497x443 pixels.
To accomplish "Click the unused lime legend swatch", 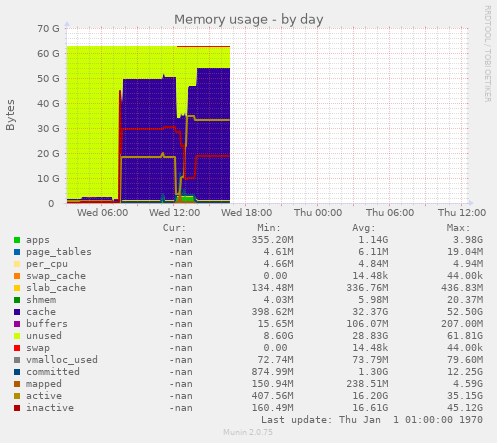I will [x=17, y=336].
